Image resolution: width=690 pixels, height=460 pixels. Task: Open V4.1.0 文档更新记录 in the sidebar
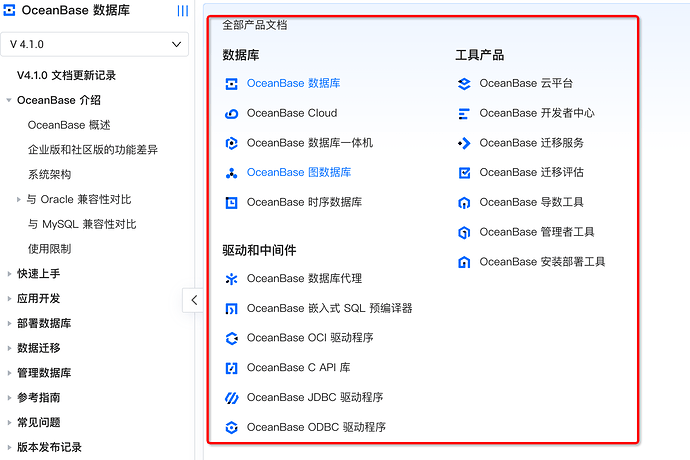click(66, 75)
